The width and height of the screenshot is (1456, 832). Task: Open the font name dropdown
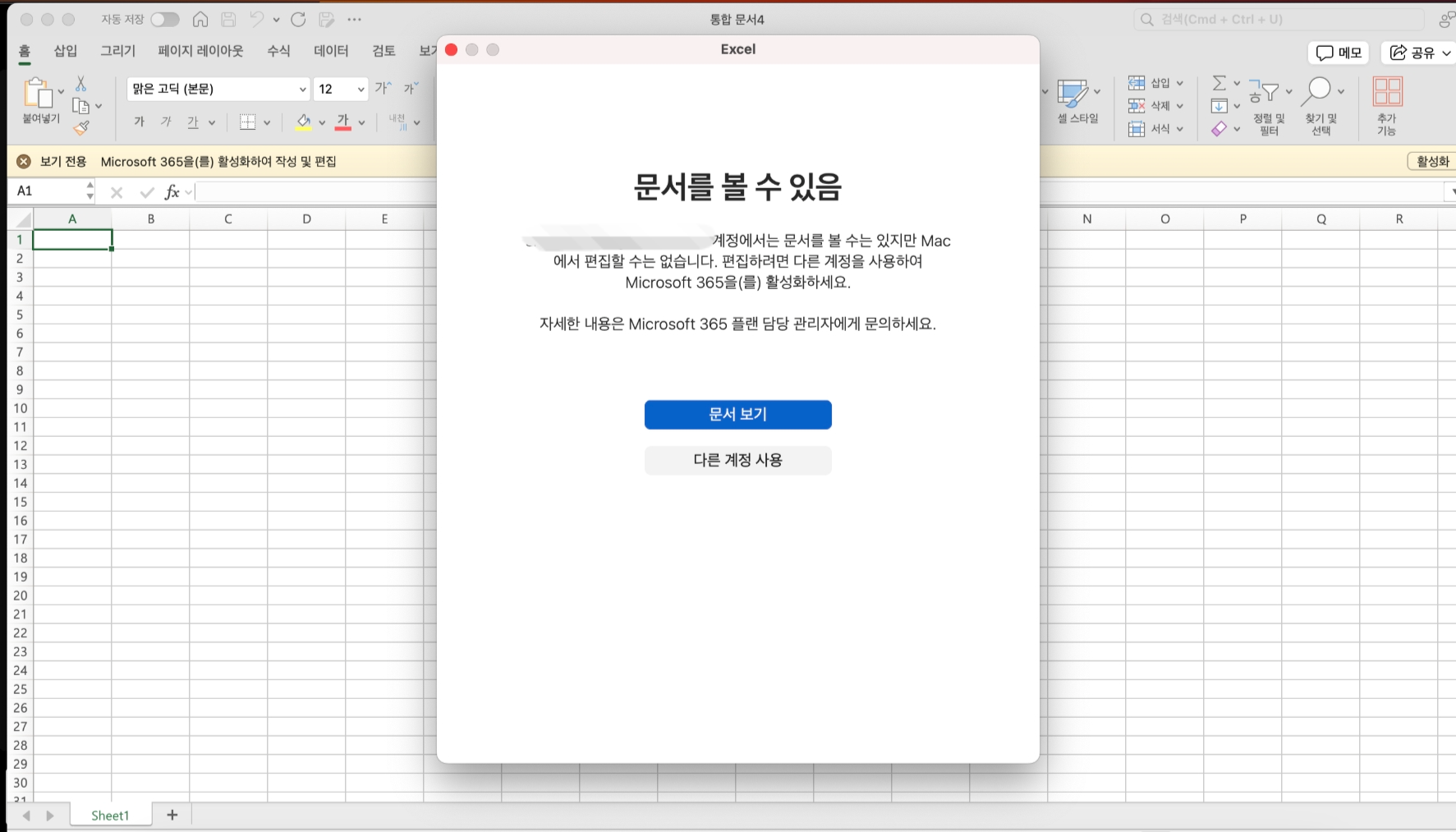pos(302,89)
